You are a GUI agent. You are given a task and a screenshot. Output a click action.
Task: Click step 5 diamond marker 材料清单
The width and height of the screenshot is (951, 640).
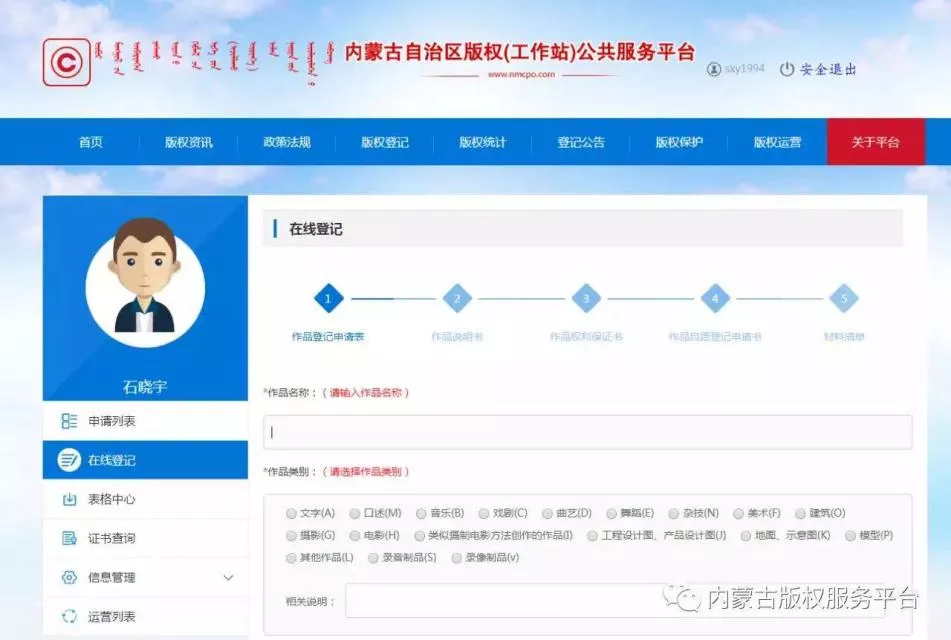[x=844, y=298]
